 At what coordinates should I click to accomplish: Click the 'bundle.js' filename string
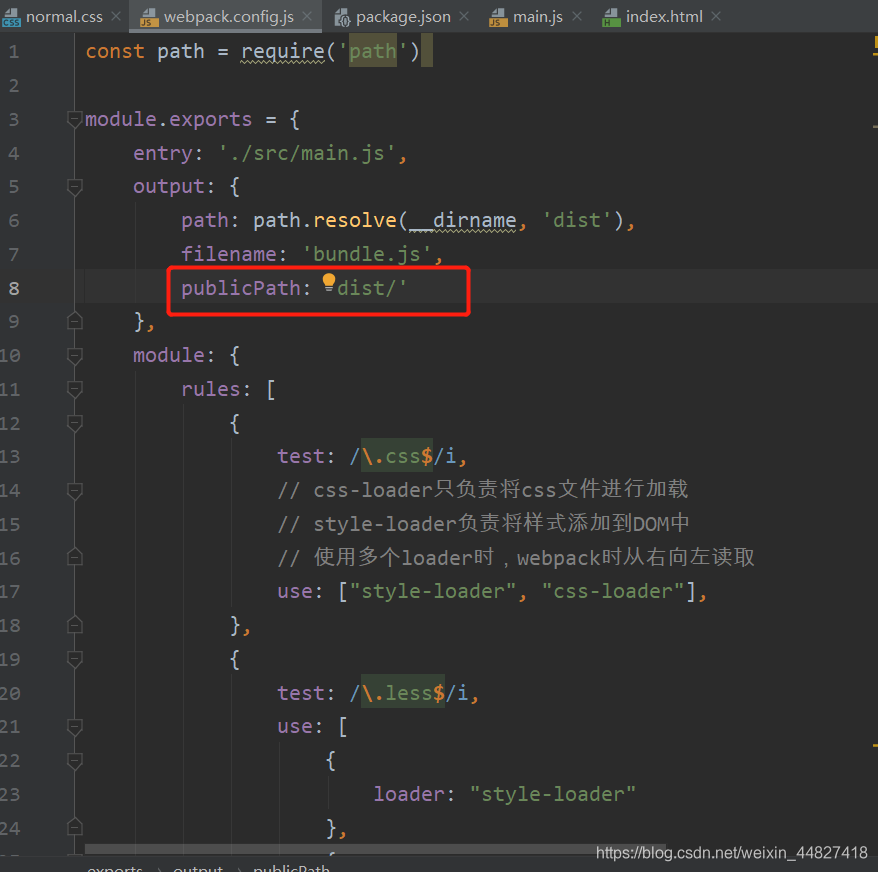click(367, 254)
